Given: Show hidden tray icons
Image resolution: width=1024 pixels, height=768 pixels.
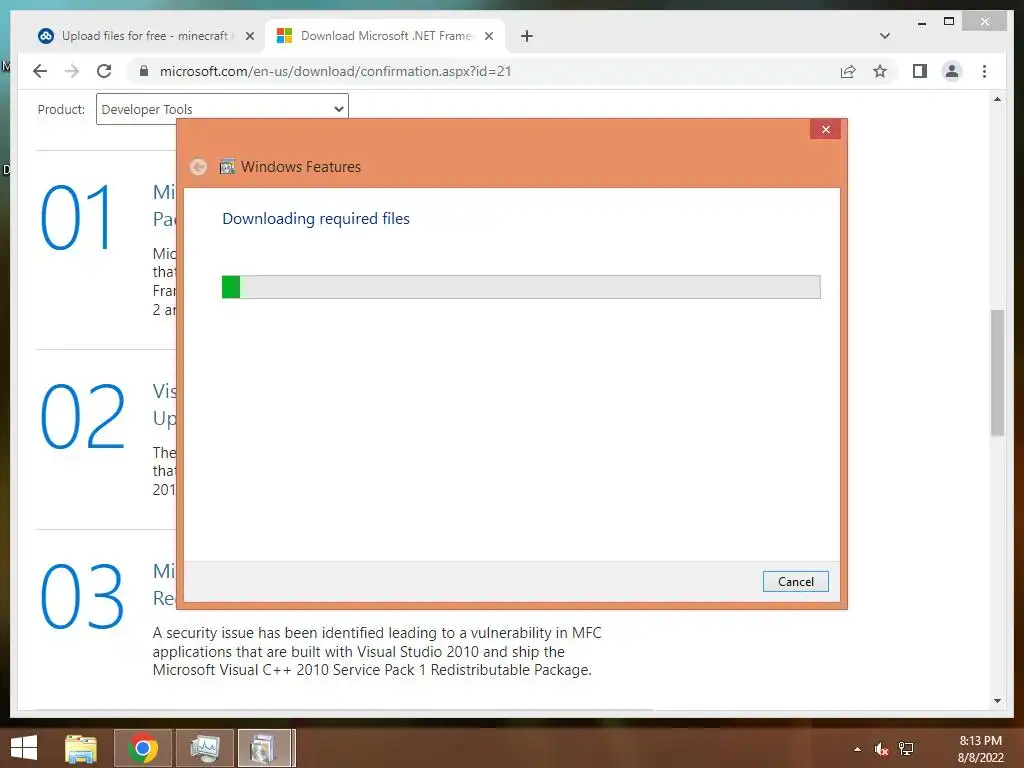Looking at the screenshot, I should 857,749.
